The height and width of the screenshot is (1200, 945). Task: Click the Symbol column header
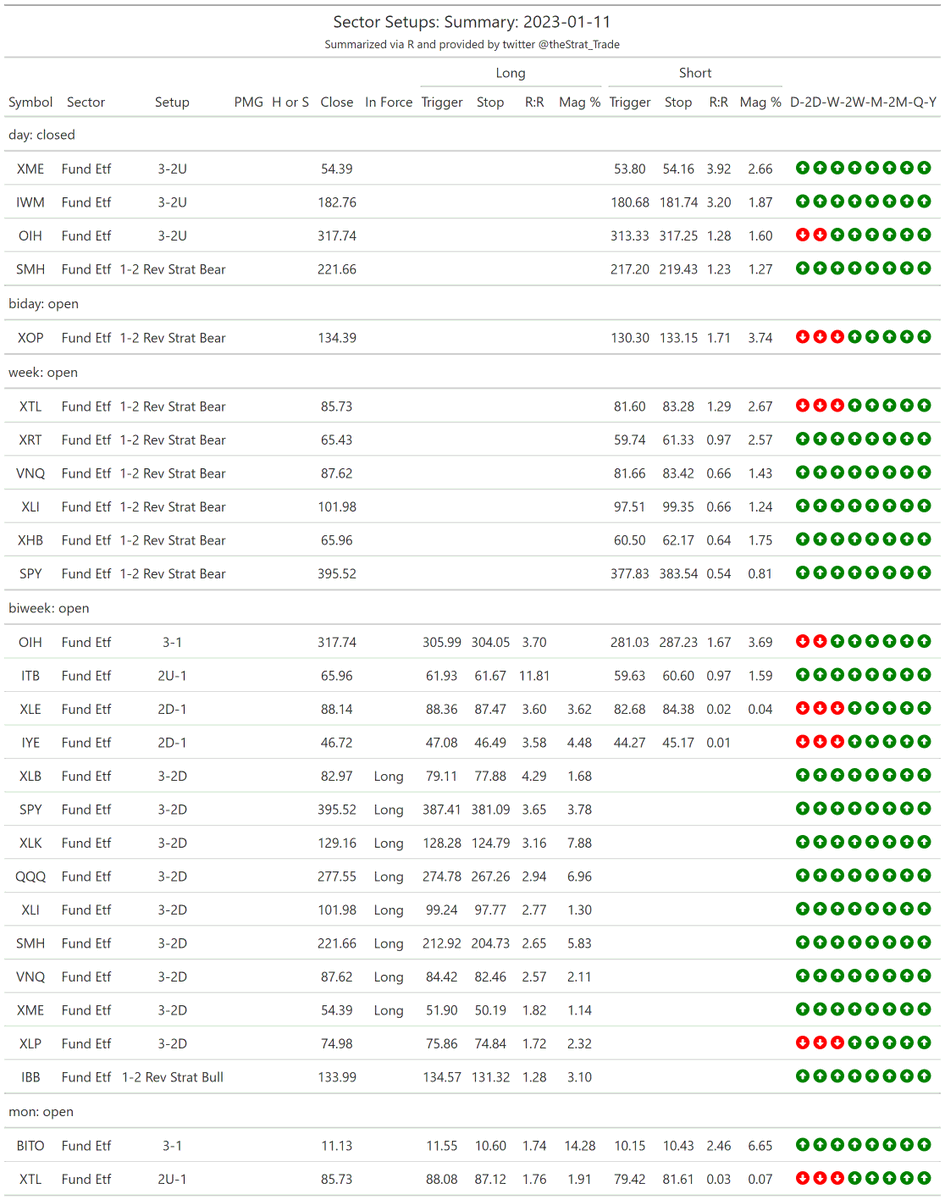click(x=31, y=102)
